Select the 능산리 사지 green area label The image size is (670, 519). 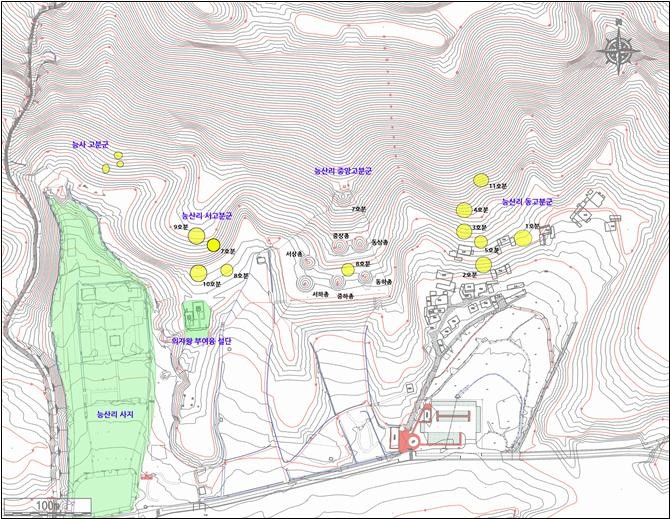click(x=115, y=414)
